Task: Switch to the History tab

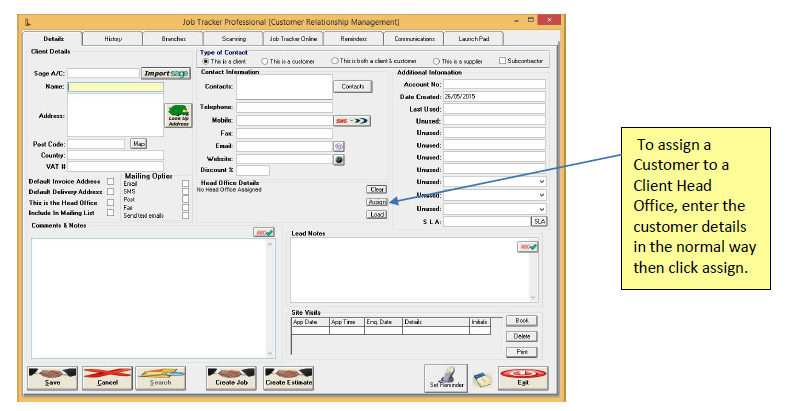Action: pos(113,39)
